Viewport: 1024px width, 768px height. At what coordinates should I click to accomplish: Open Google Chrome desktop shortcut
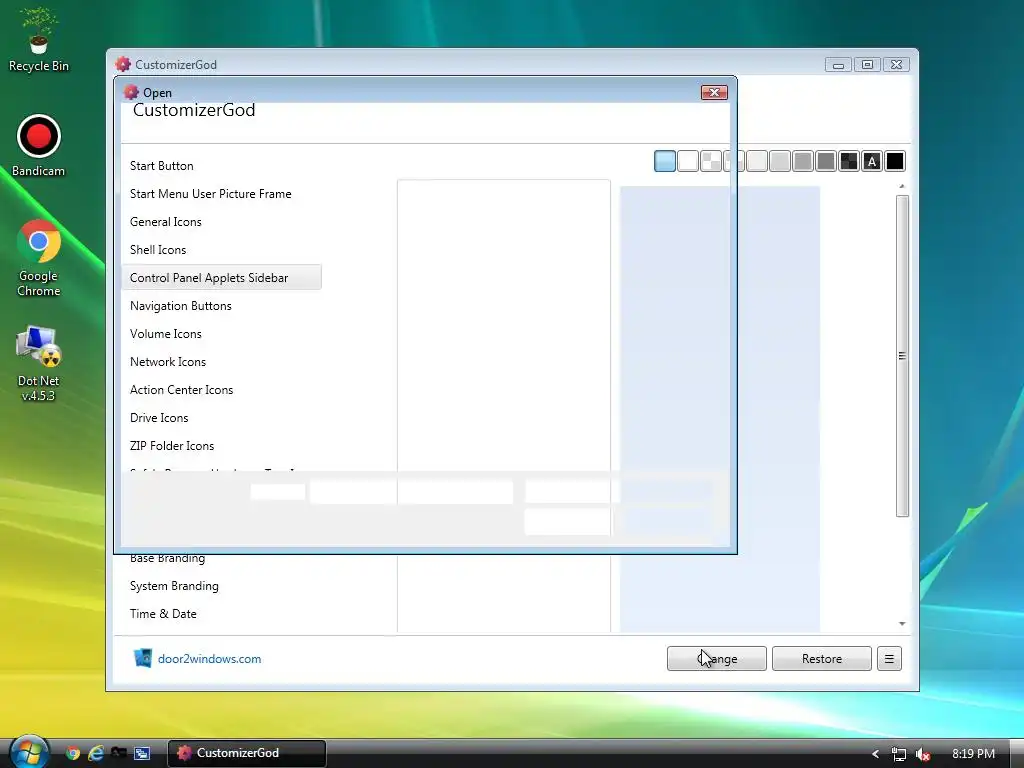click(x=39, y=258)
